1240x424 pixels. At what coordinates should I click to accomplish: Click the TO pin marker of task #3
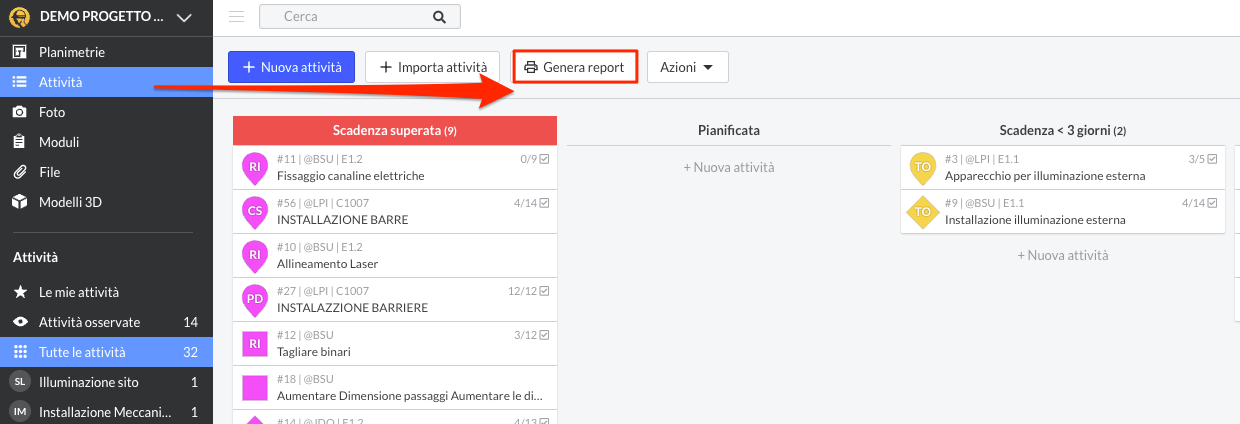pos(922,167)
